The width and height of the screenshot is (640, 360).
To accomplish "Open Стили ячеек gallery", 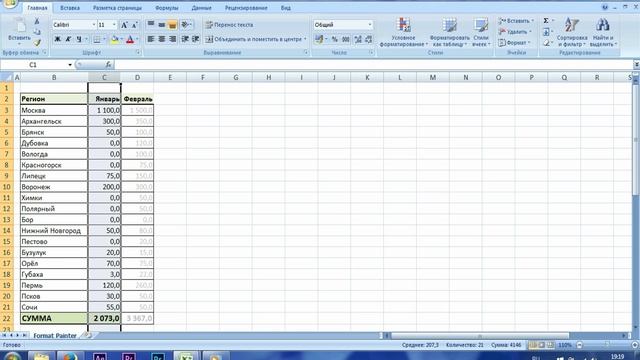I will pyautogui.click(x=481, y=32).
